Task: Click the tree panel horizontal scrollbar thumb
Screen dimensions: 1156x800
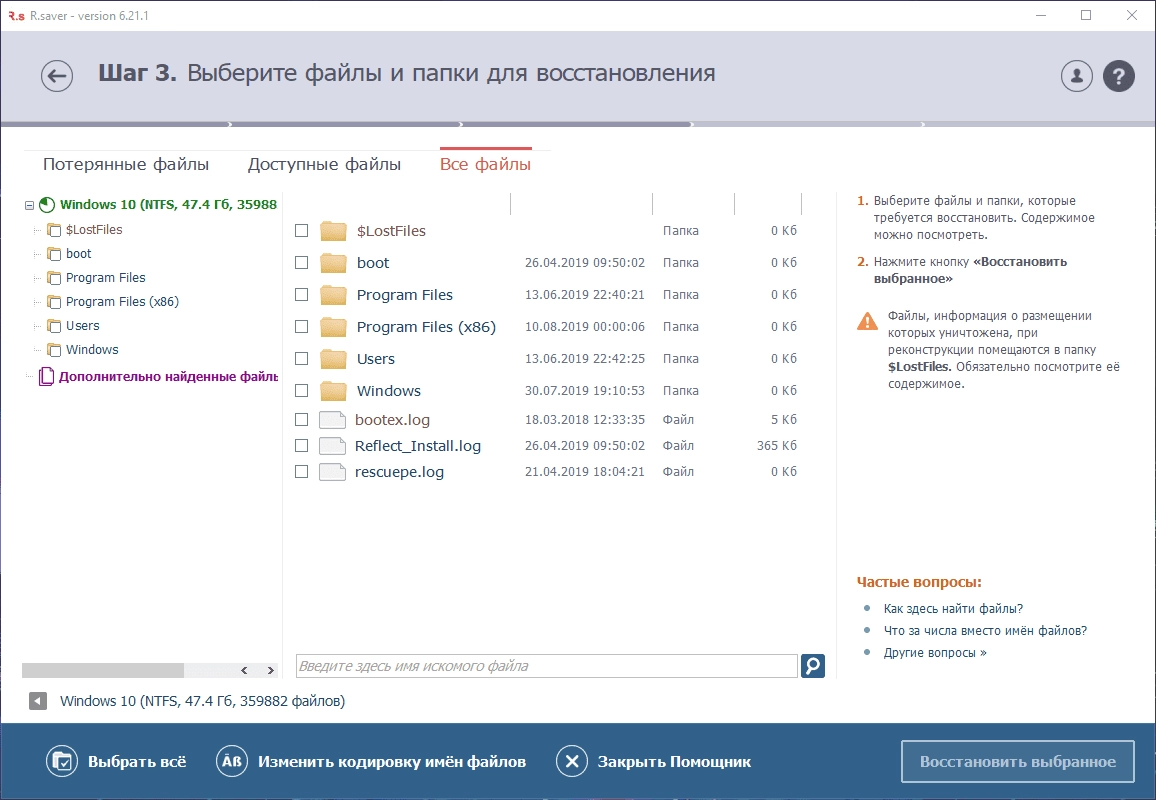Action: tap(102, 670)
